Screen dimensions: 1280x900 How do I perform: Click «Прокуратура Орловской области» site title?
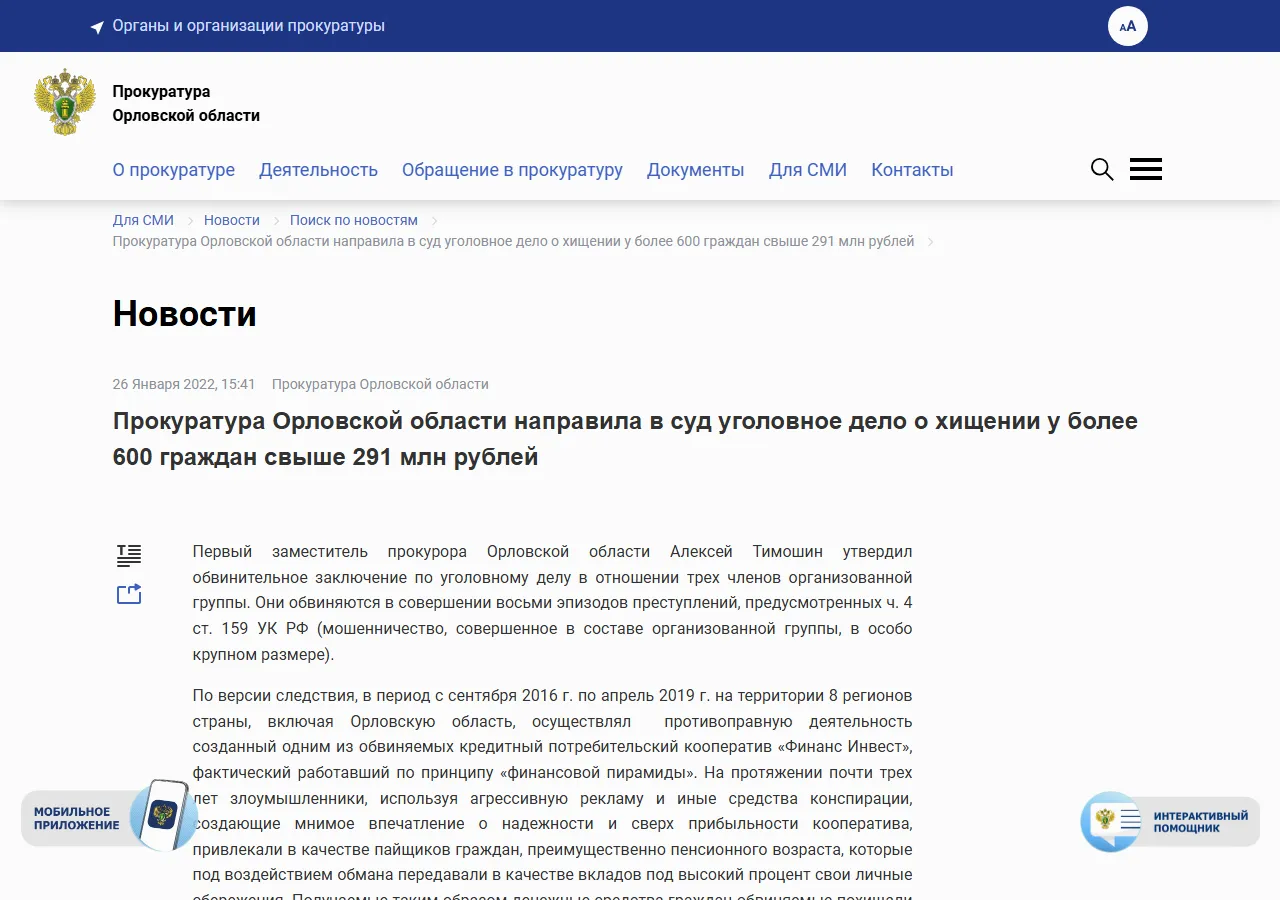[x=186, y=104]
